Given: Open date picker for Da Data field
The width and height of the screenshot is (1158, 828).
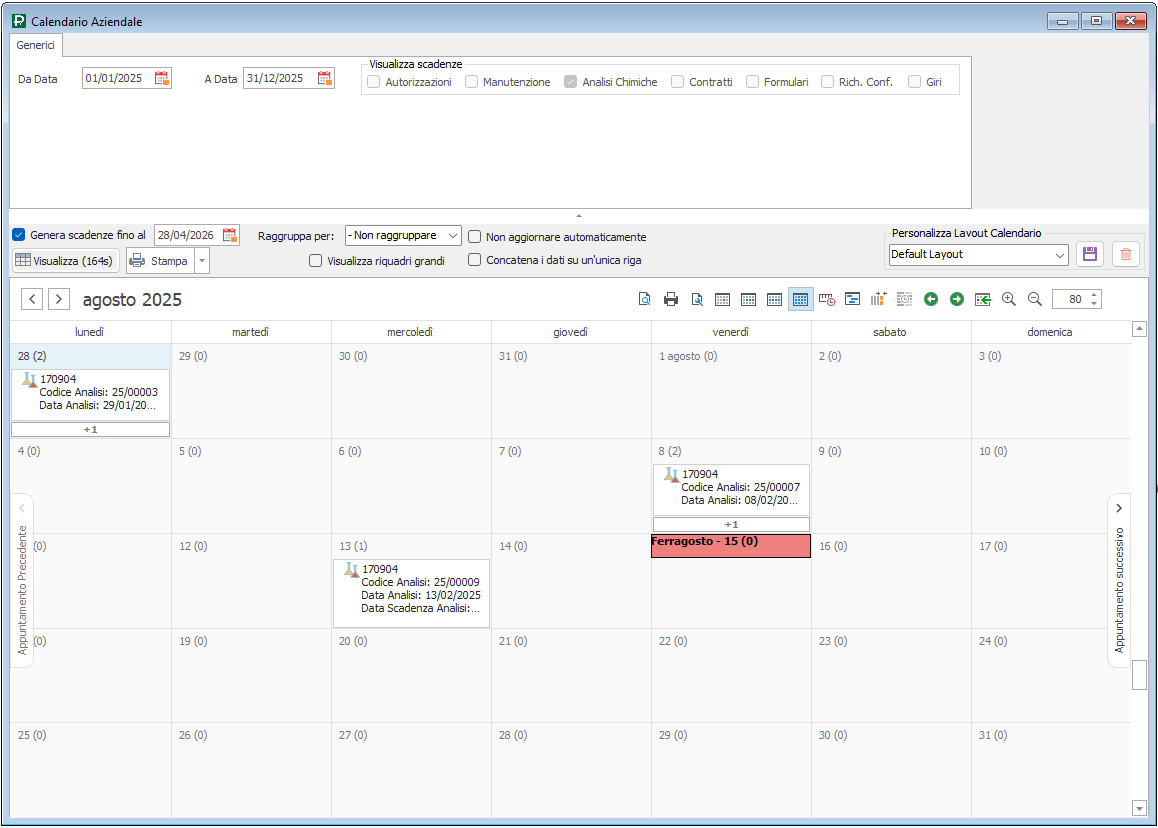Looking at the screenshot, I should [162, 79].
